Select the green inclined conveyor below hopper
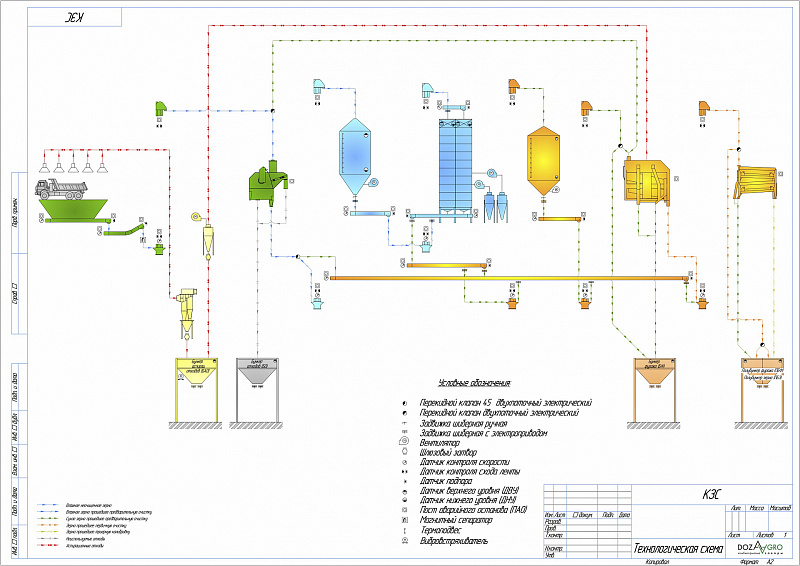 pyautogui.click(x=123, y=229)
